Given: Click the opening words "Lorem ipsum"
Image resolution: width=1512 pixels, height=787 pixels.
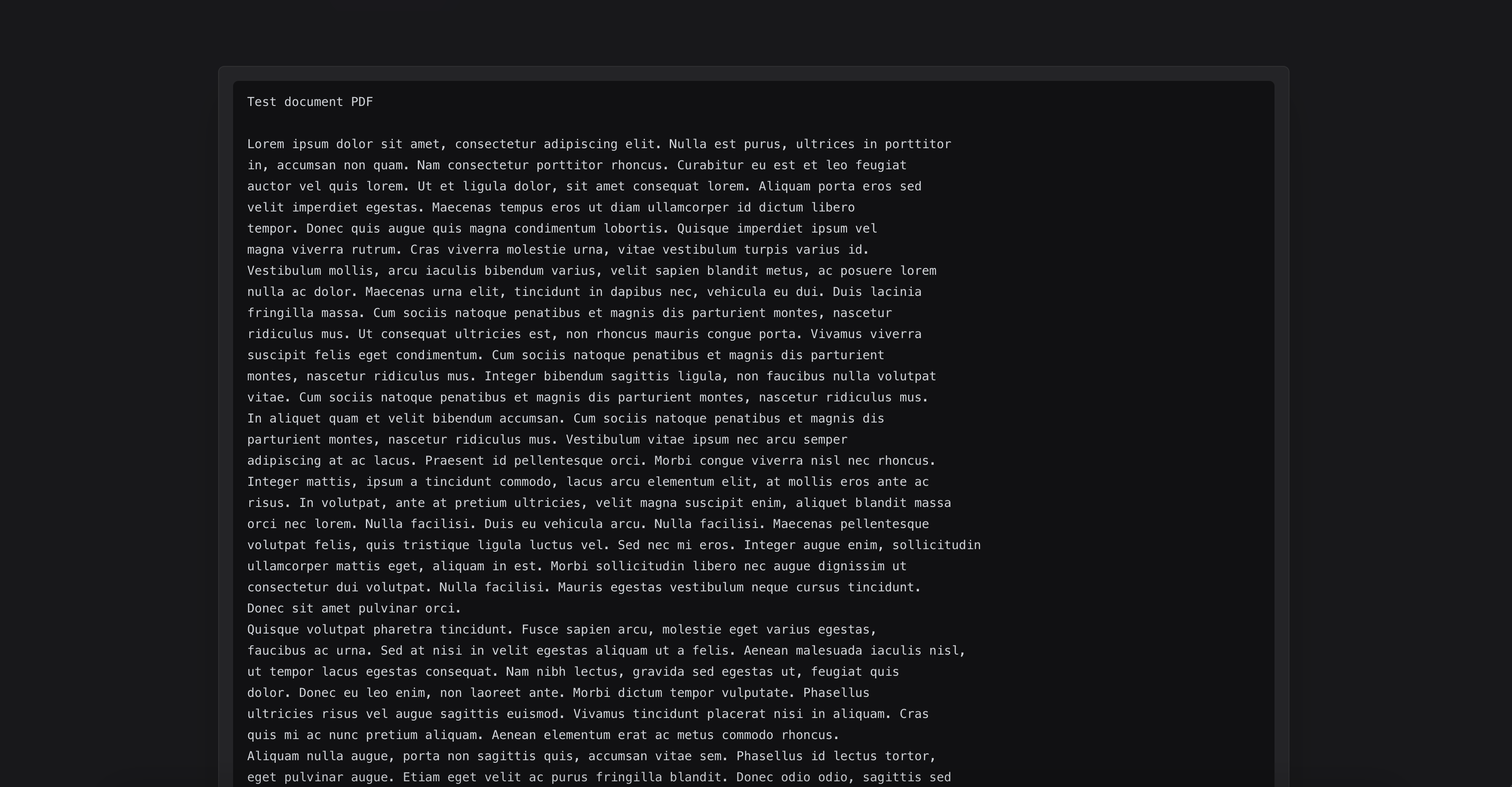Looking at the screenshot, I should point(288,144).
